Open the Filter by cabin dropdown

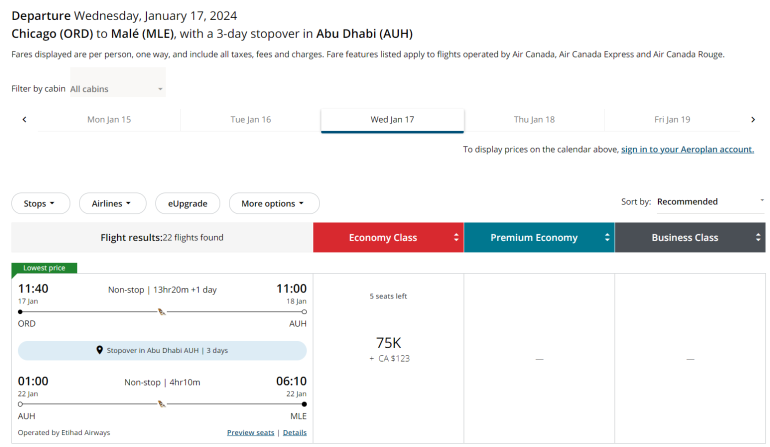pyautogui.click(x=116, y=89)
